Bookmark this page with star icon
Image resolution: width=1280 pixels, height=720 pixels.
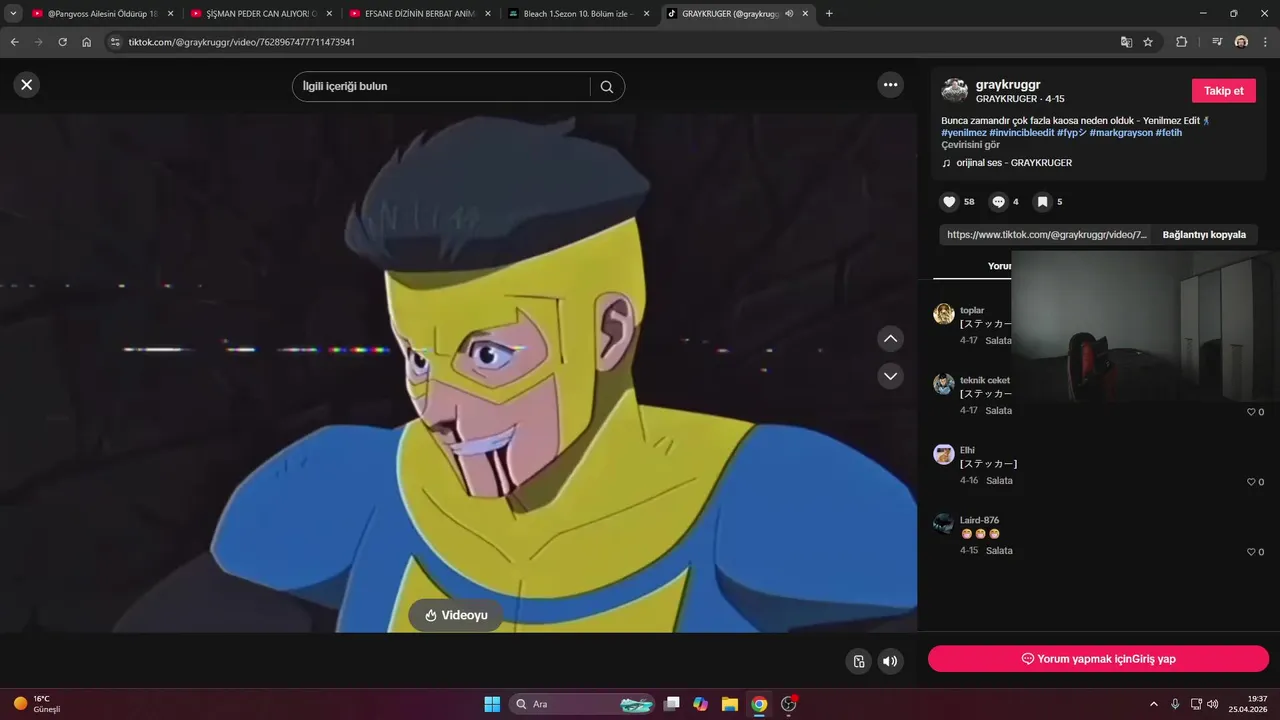point(1148,42)
